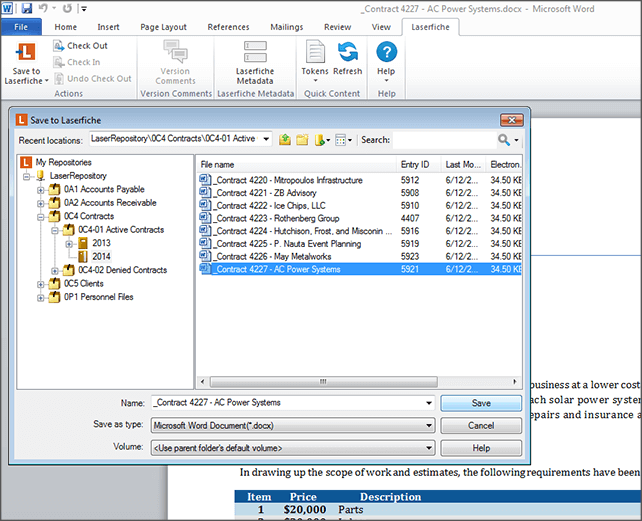Viewport: 642px width, 521px height.
Task: Click the Word save icon in quick access toolbar
Action: click(x=27, y=8)
